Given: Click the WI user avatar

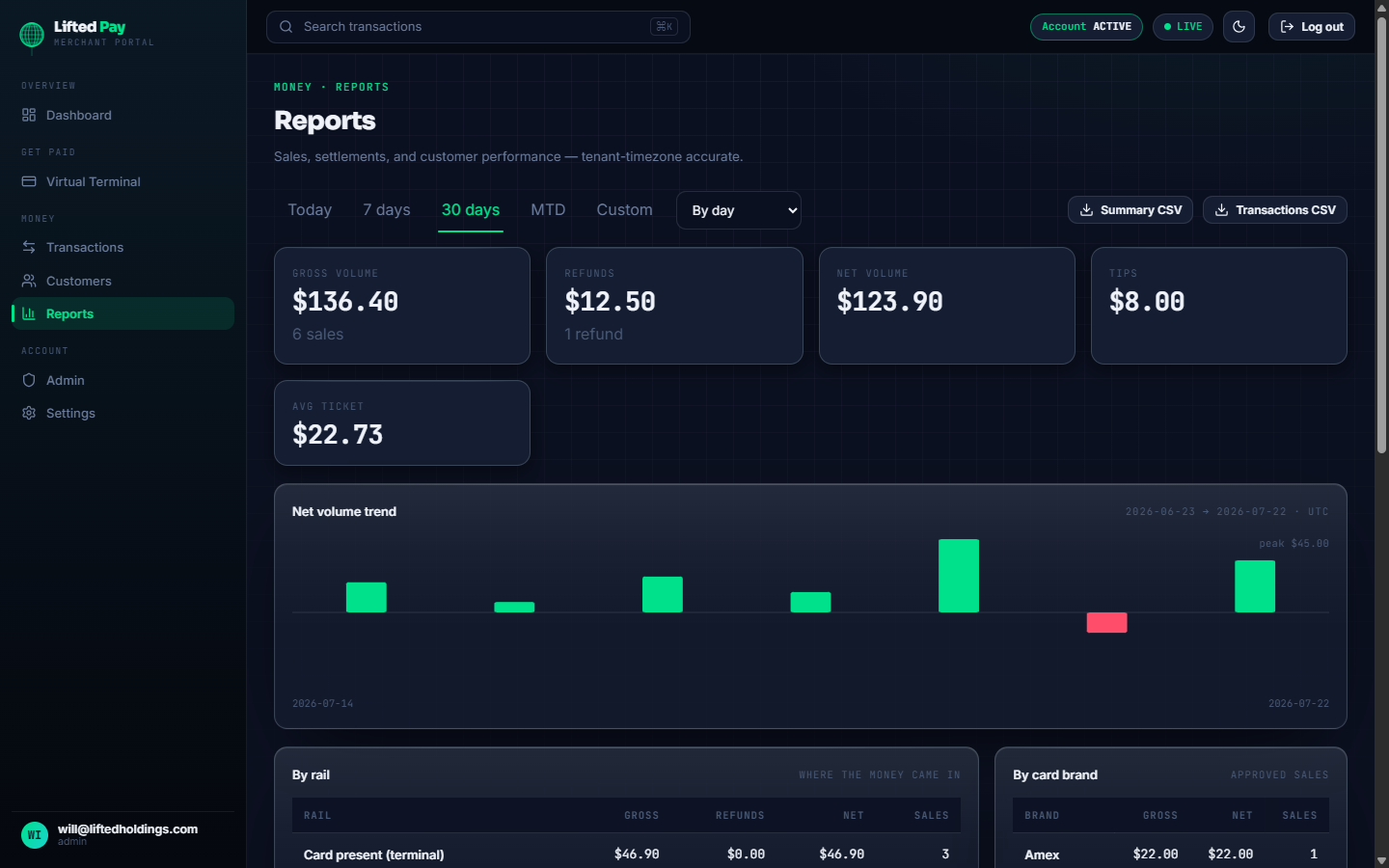Looking at the screenshot, I should [35, 835].
